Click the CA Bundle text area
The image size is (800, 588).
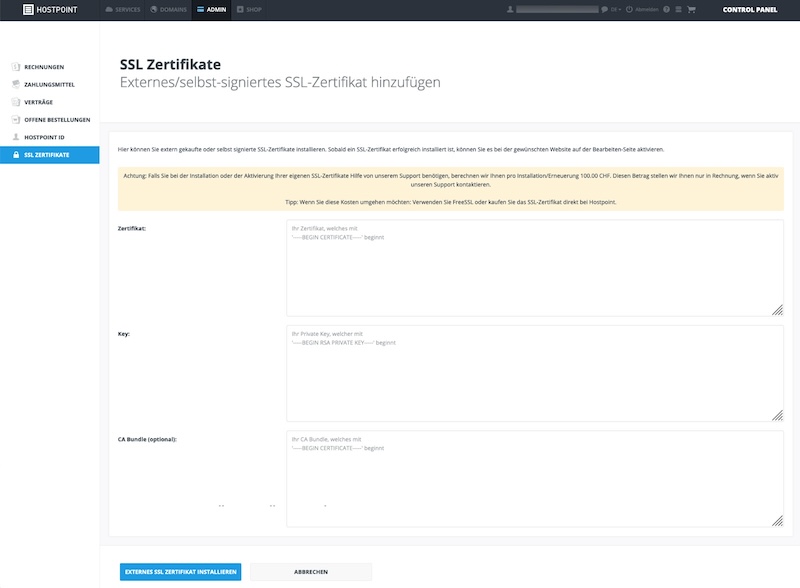535,479
